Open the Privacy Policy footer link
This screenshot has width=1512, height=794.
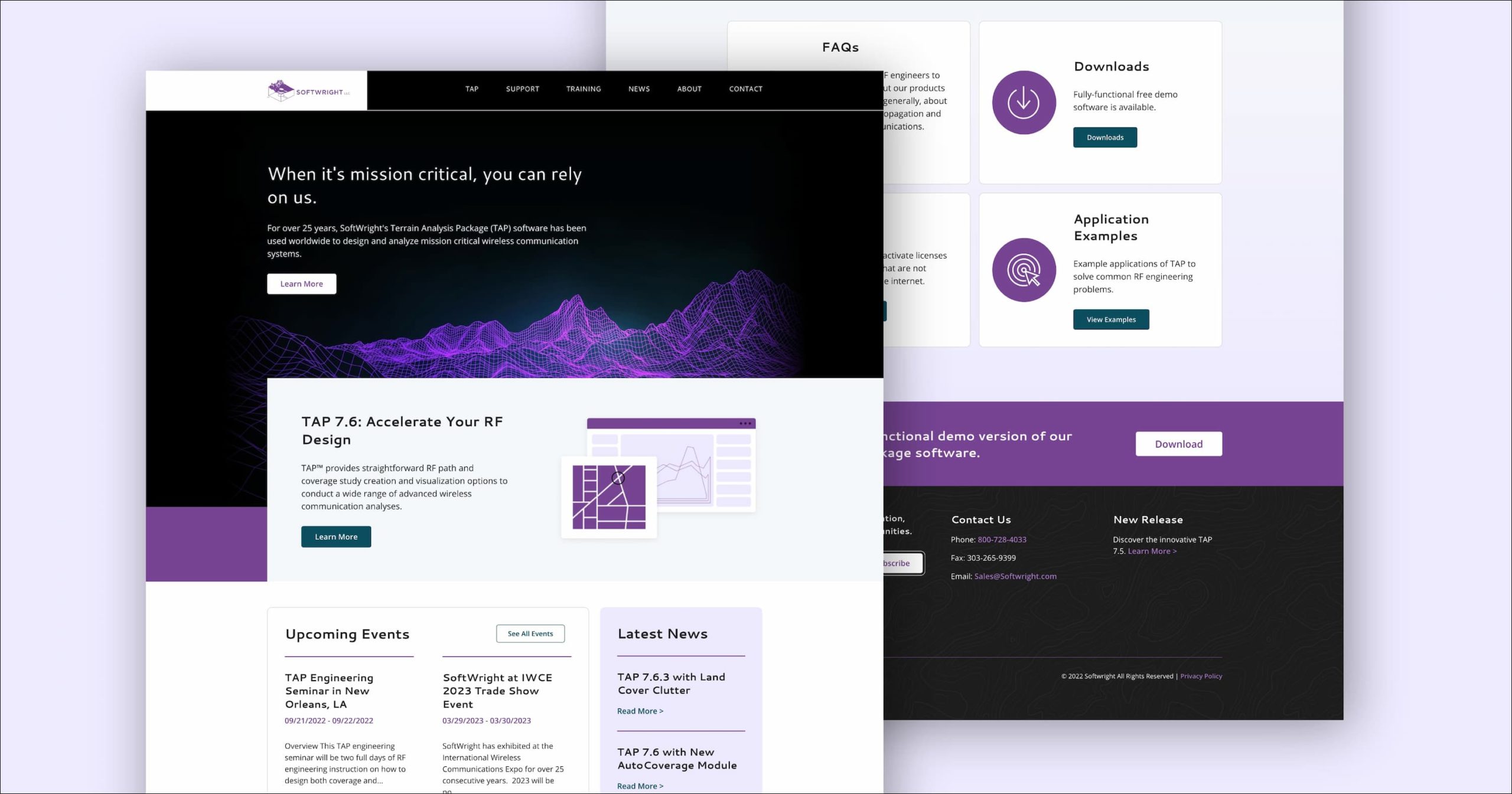(1201, 676)
